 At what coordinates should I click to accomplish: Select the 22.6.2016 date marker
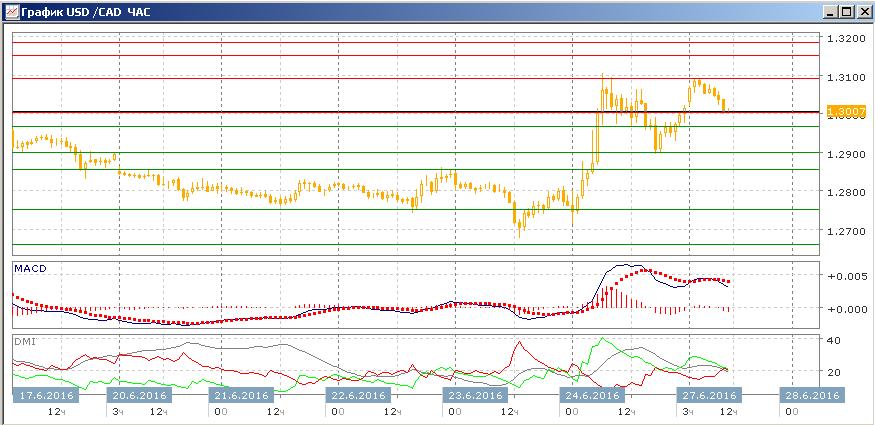[x=358, y=395]
